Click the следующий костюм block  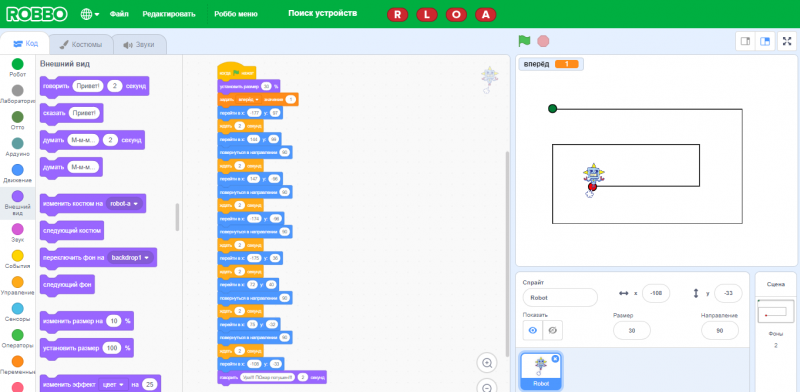pos(71,231)
